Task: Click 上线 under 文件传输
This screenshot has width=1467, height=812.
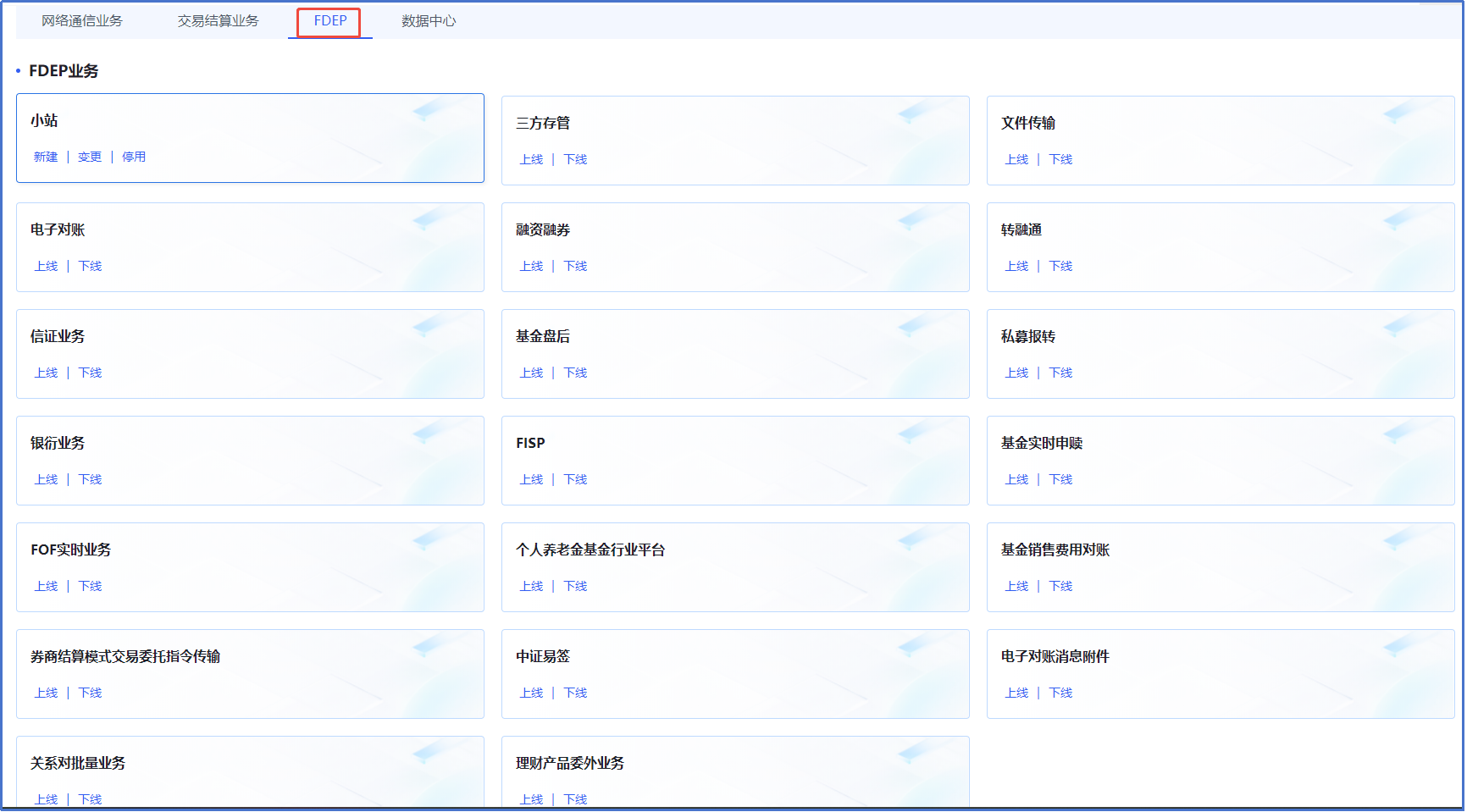Action: point(1017,159)
